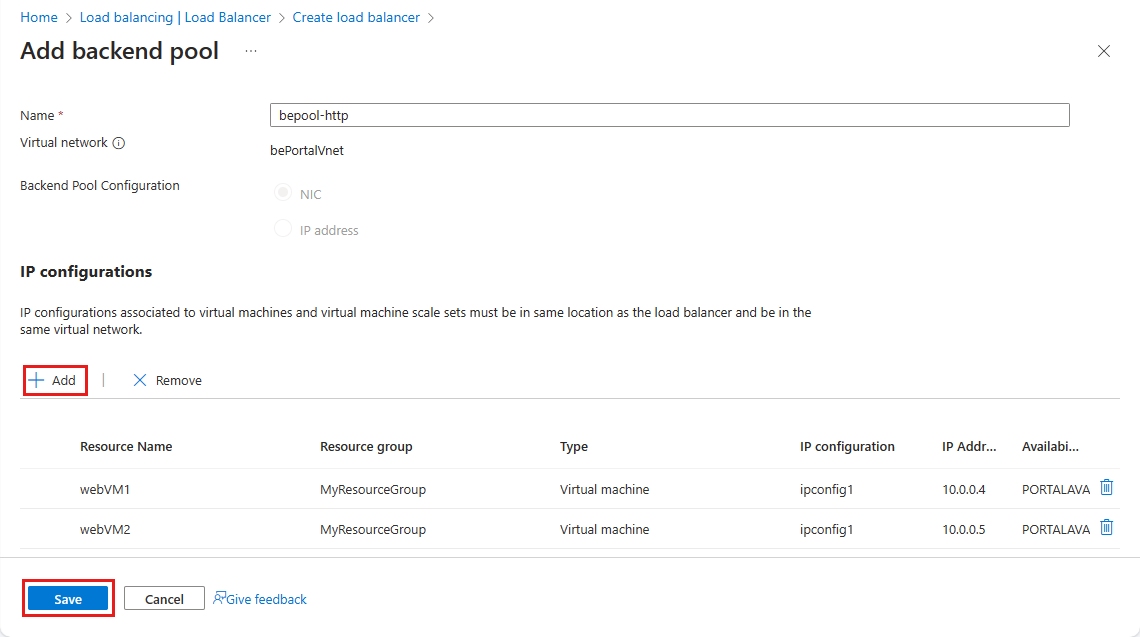
Task: Open the Virtual network info tooltip icon
Action: [119, 142]
